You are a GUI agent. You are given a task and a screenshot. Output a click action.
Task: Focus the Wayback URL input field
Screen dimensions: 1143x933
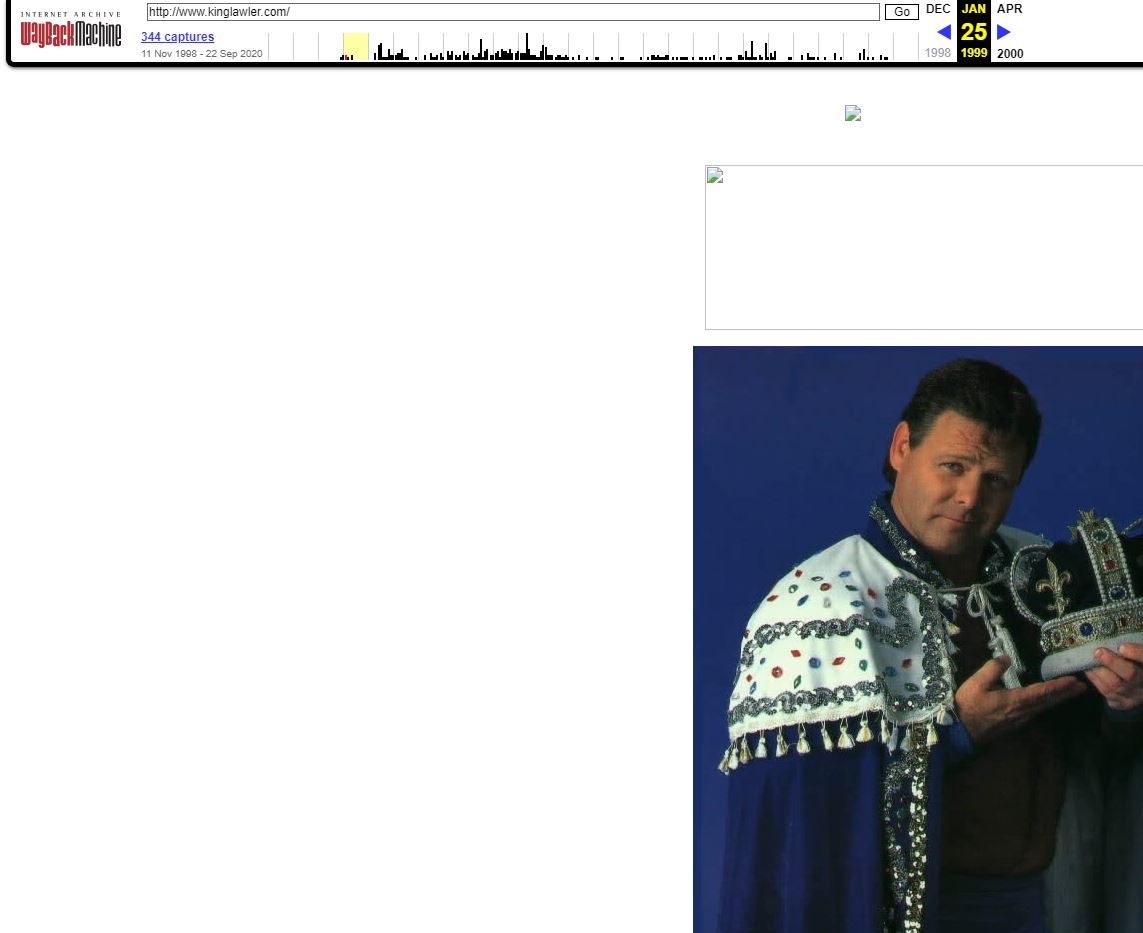click(x=512, y=12)
